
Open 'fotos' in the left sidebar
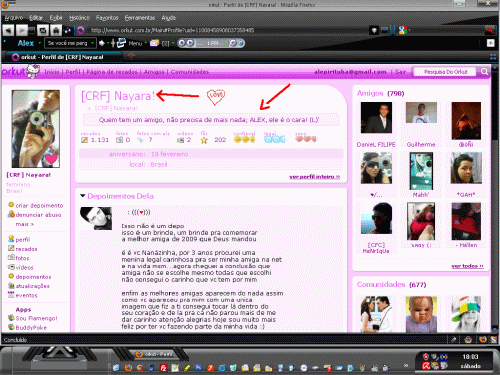pyautogui.click(x=22, y=258)
